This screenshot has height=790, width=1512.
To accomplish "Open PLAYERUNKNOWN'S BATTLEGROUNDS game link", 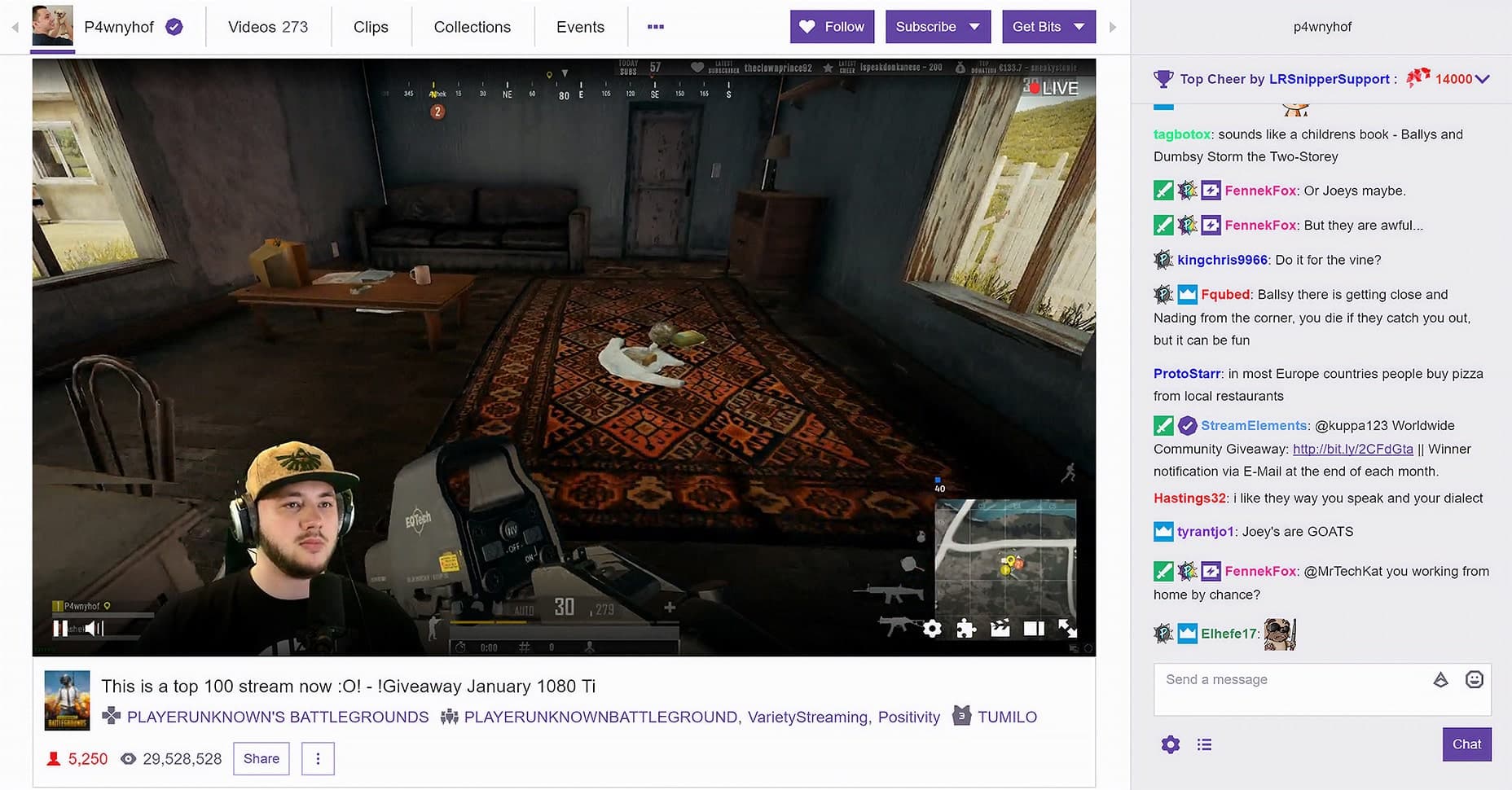I will (278, 718).
